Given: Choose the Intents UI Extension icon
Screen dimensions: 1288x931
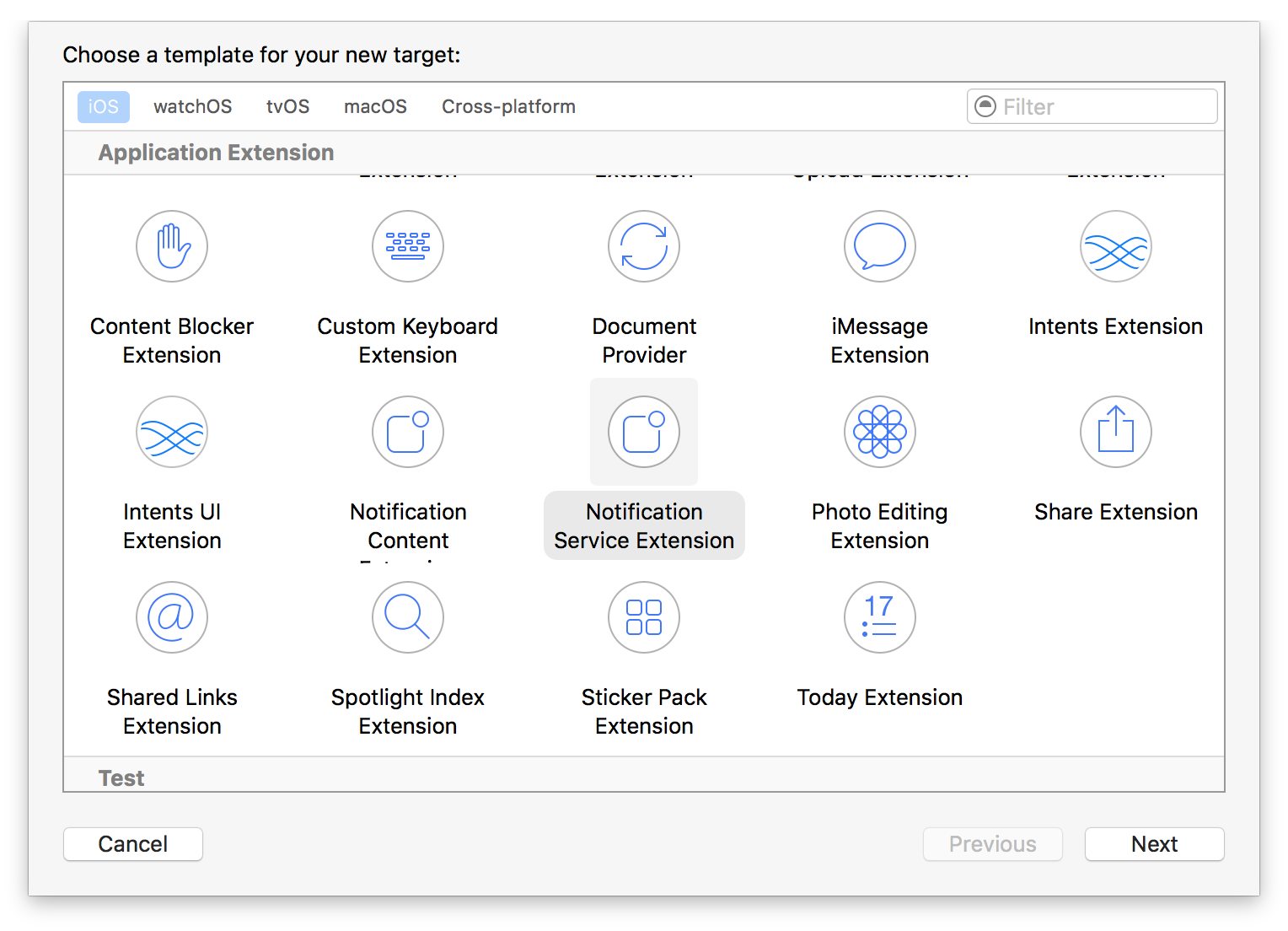Looking at the screenshot, I should [172, 432].
